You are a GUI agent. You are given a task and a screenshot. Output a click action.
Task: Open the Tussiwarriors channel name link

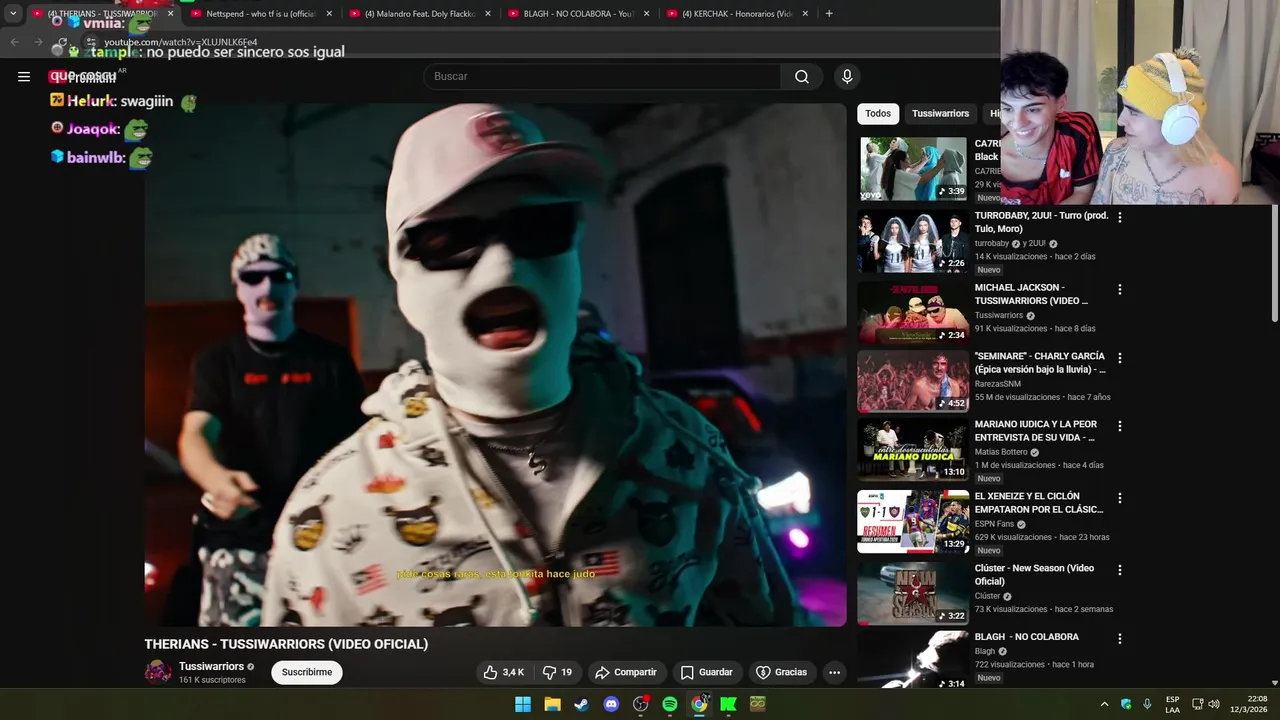click(211, 666)
